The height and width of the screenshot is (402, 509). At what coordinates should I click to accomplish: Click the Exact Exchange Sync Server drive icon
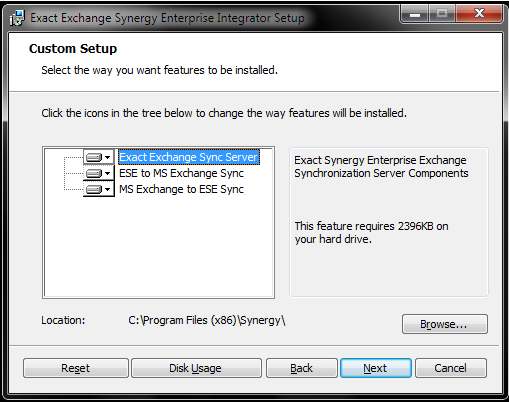click(x=94, y=157)
